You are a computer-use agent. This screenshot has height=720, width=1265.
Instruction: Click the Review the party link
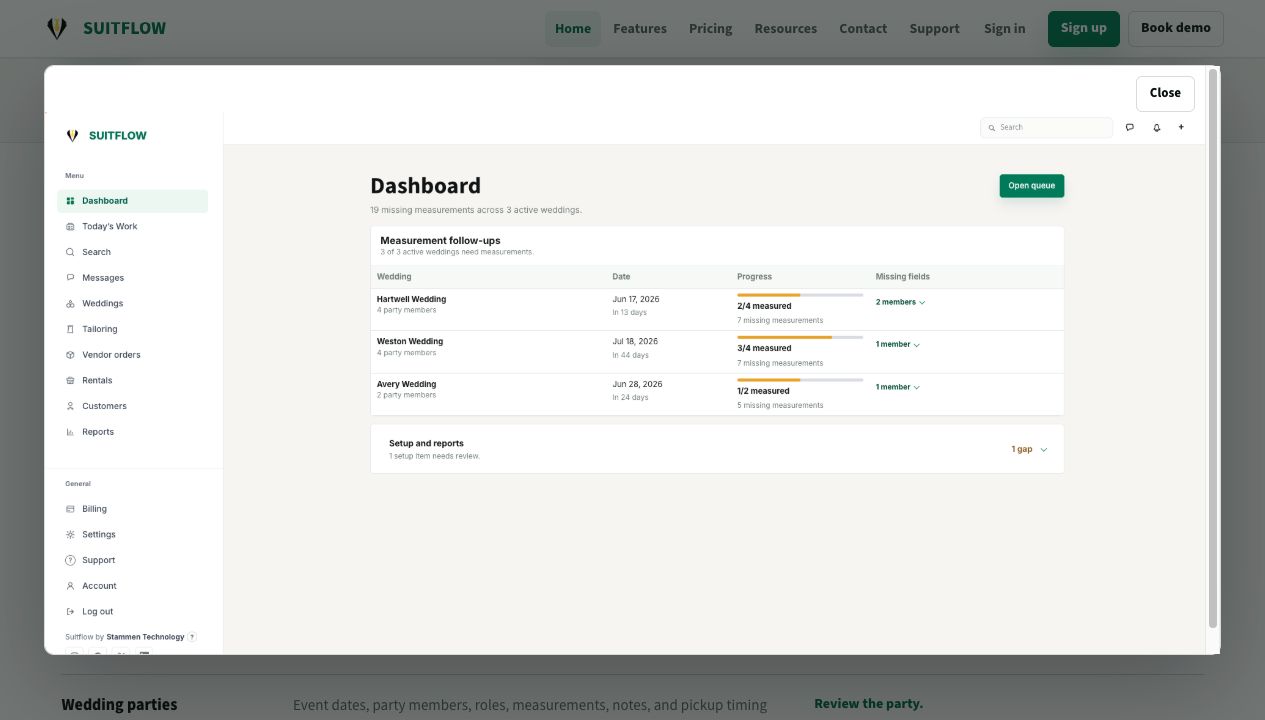point(868,704)
